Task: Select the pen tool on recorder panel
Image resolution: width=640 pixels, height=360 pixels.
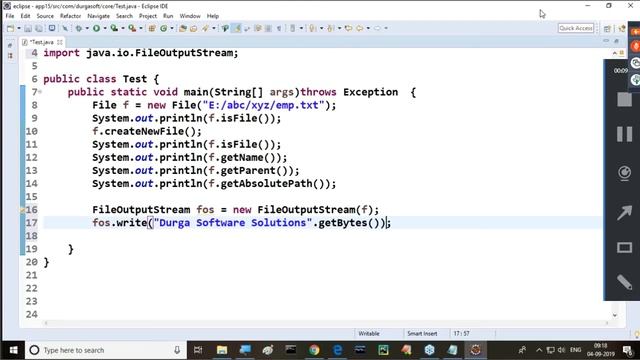Action: tap(624, 282)
